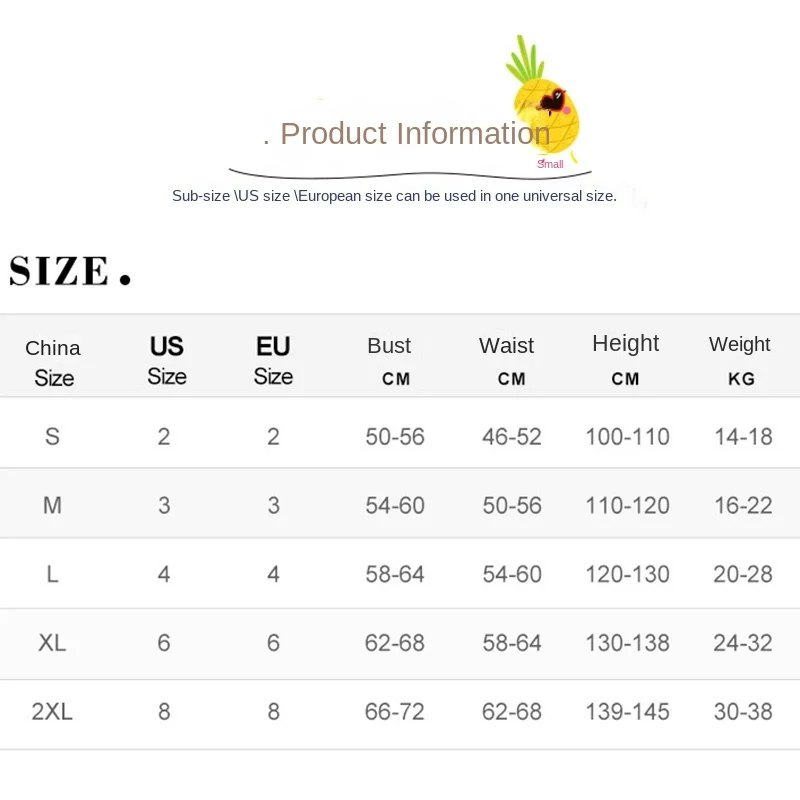Select the S size row label
Screen dimensions: 800x800
pyautogui.click(x=53, y=437)
